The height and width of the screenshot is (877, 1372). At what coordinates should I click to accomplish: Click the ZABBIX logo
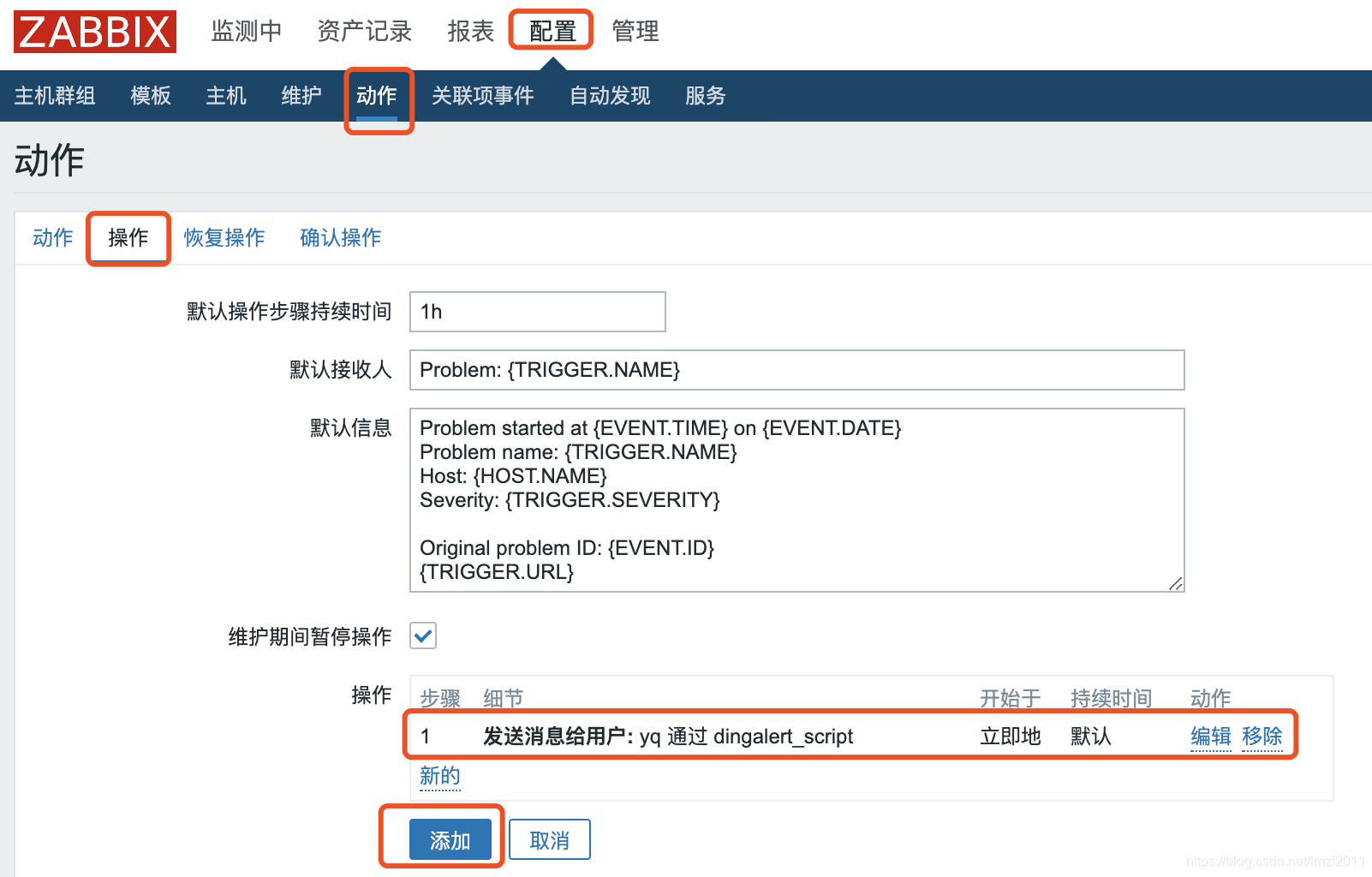coord(95,32)
